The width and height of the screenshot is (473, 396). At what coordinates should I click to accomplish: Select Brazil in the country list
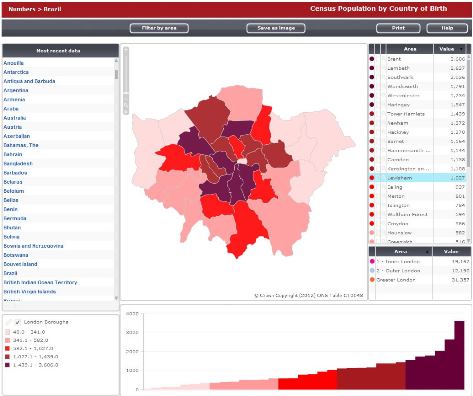10,273
